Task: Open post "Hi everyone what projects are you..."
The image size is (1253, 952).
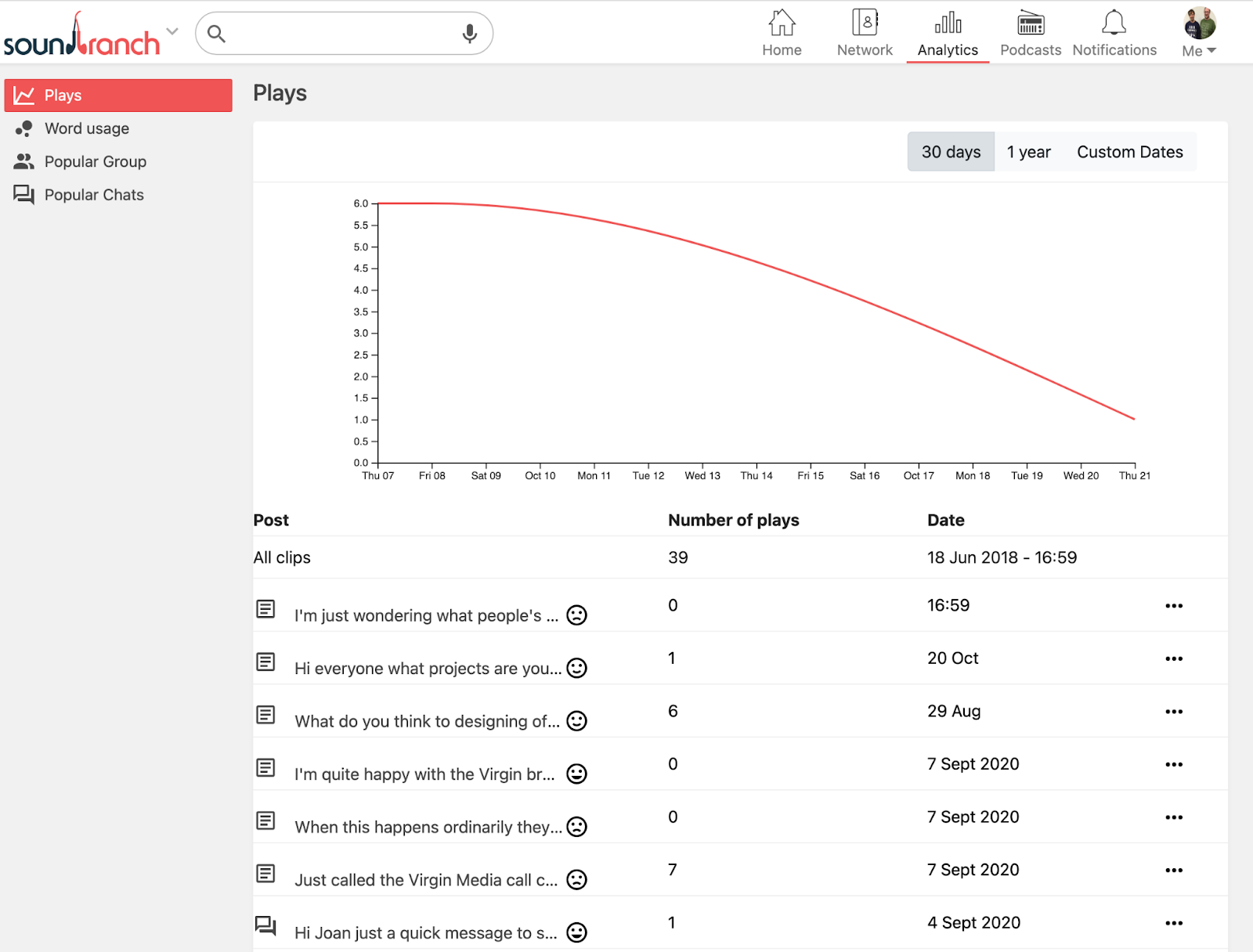Action: [428, 669]
